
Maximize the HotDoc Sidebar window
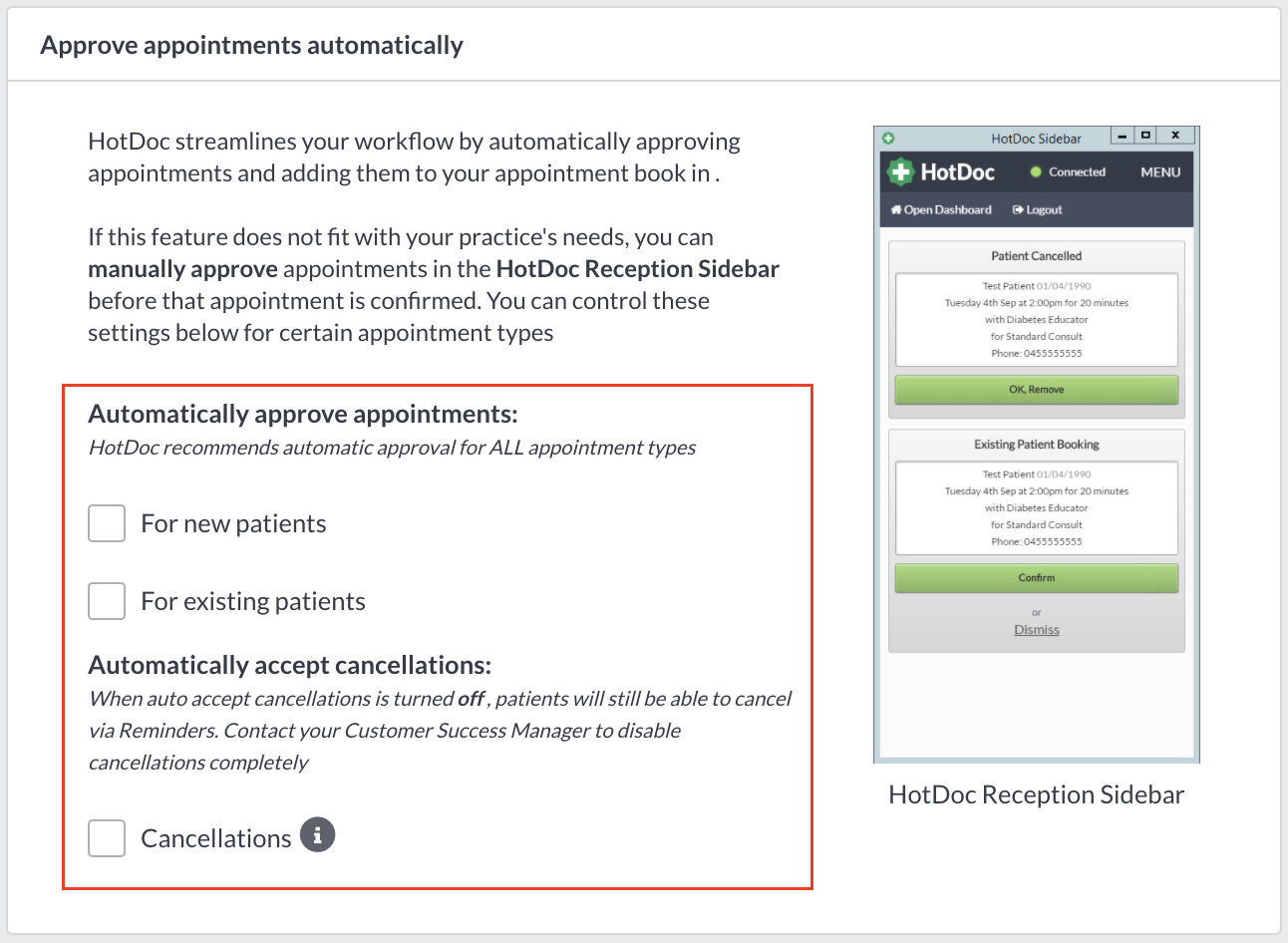[1145, 136]
